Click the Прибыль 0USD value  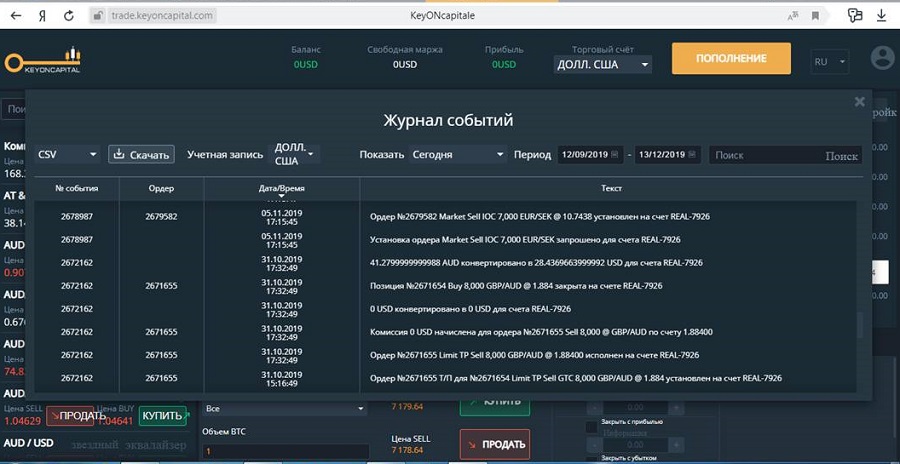(504, 64)
